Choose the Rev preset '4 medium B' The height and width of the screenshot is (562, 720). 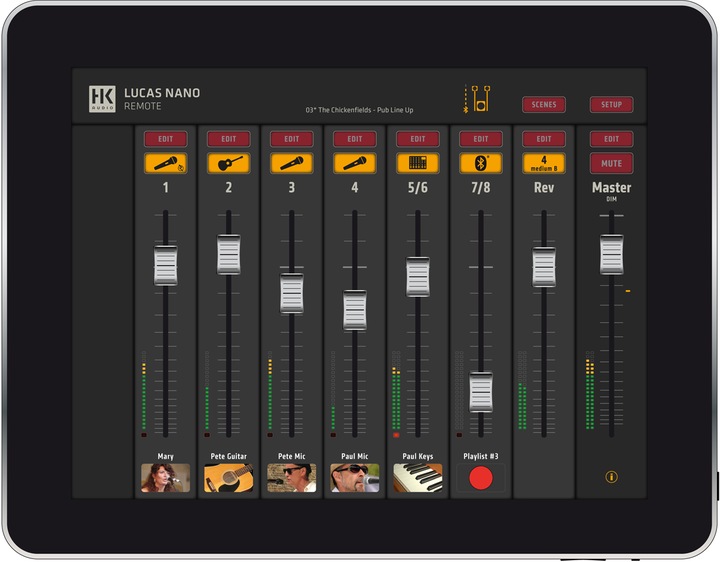tap(544, 163)
